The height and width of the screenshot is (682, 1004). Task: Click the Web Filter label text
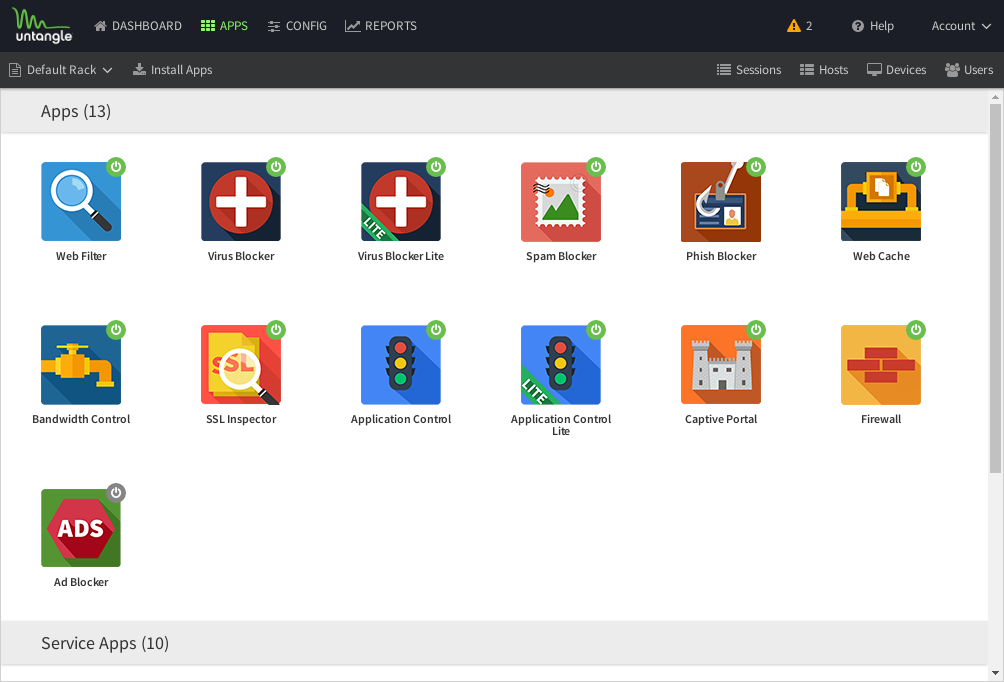tap(81, 256)
